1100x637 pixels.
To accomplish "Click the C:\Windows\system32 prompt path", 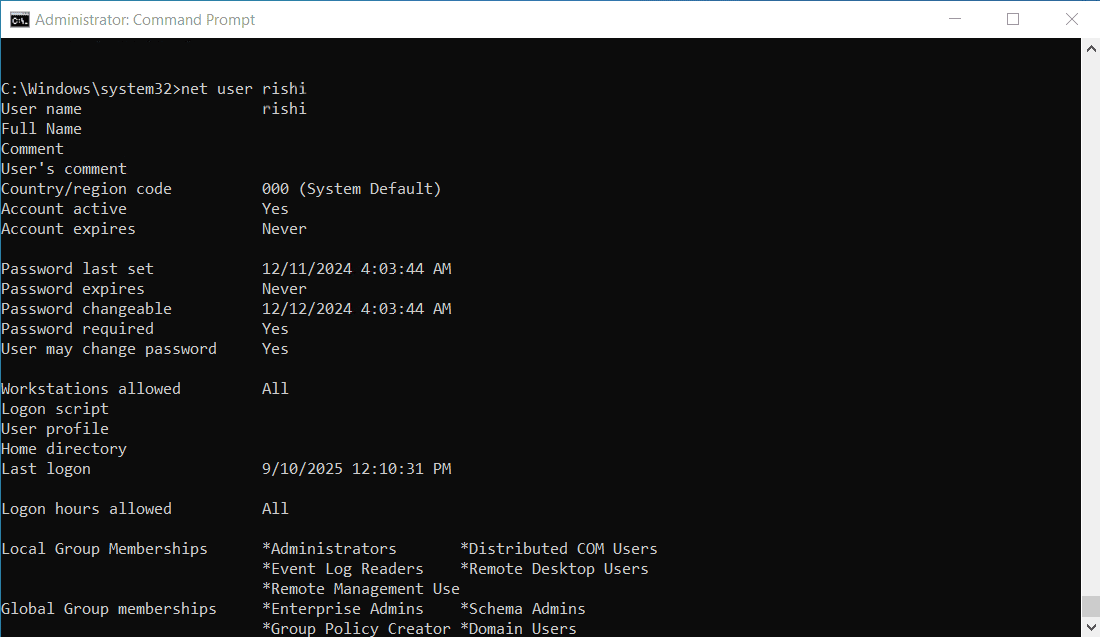I will [86, 88].
